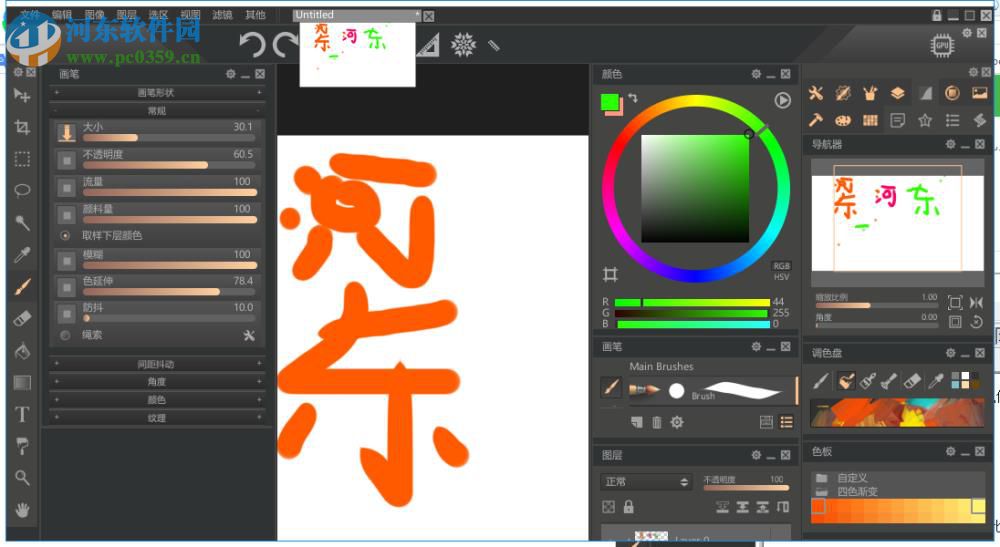Select the eyedropper tool in left toolbar
Screen dimensions: 1000x547
22,255
